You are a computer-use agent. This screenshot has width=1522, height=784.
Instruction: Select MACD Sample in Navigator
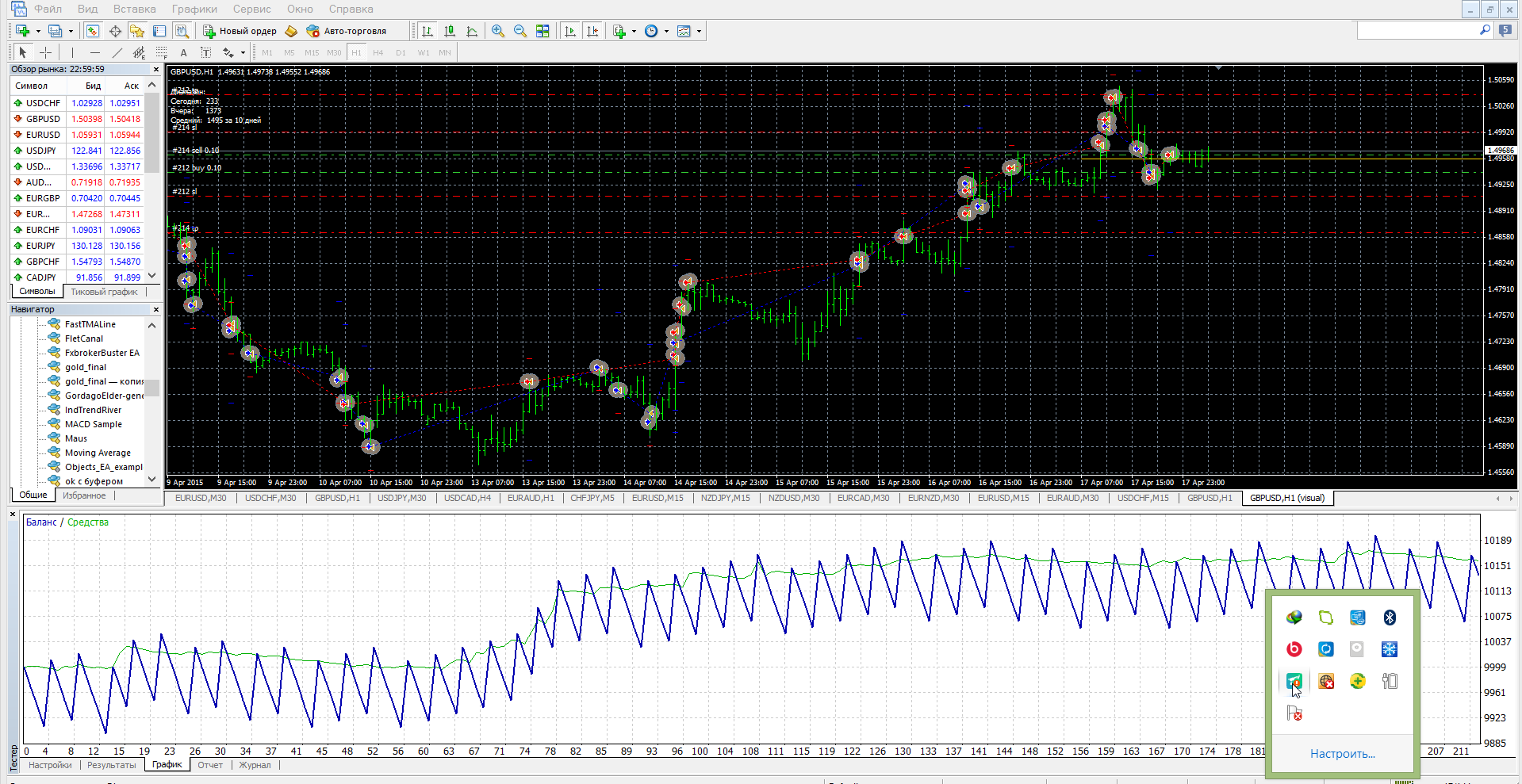[93, 424]
